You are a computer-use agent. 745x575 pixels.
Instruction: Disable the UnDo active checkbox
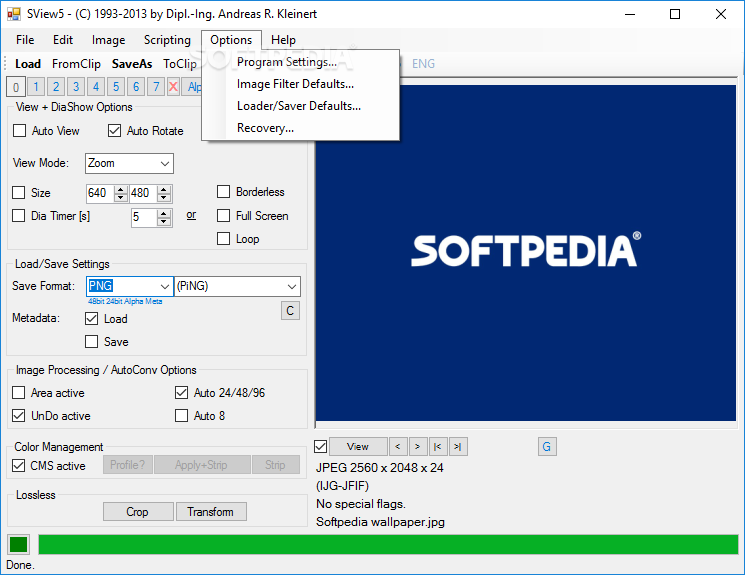(x=19, y=416)
